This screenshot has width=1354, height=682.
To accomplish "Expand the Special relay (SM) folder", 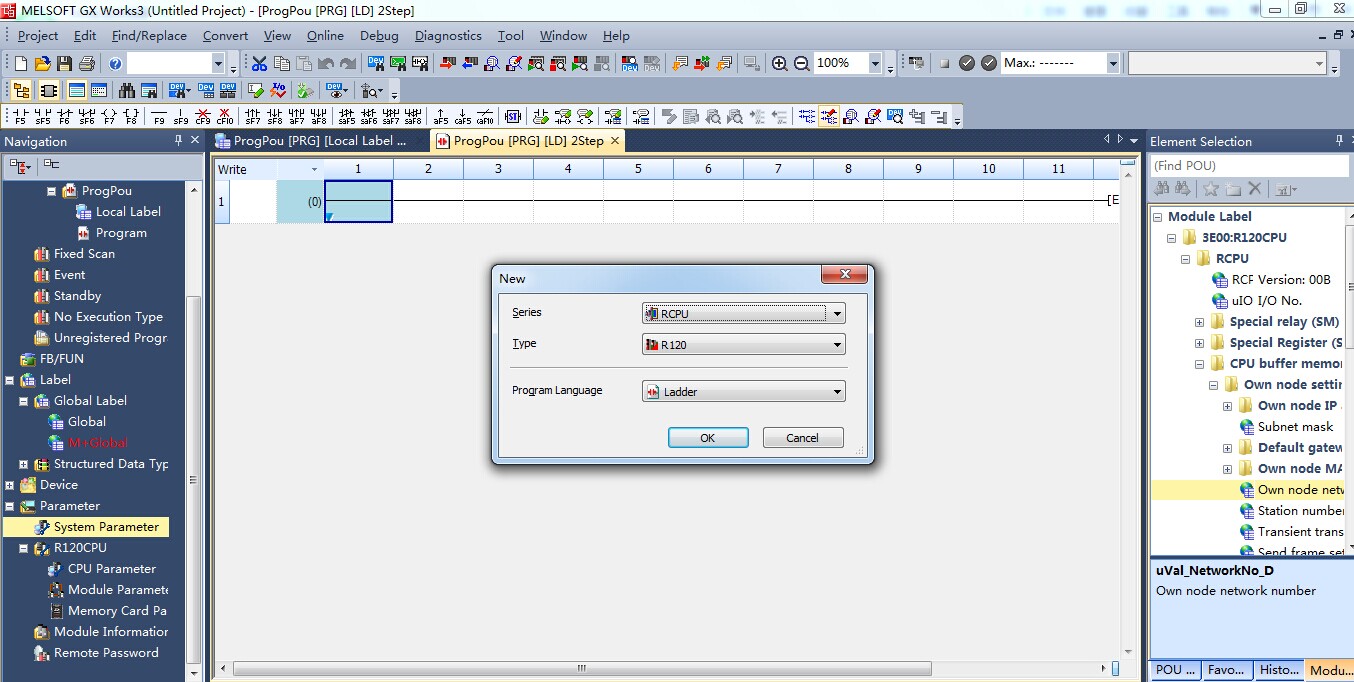I will coord(1199,322).
